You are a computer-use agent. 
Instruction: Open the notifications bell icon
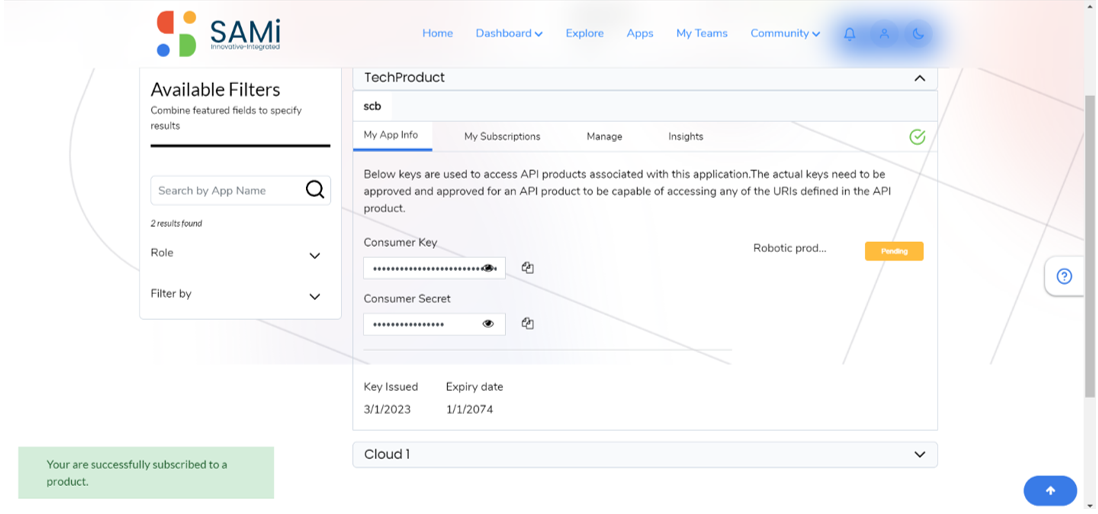click(849, 34)
